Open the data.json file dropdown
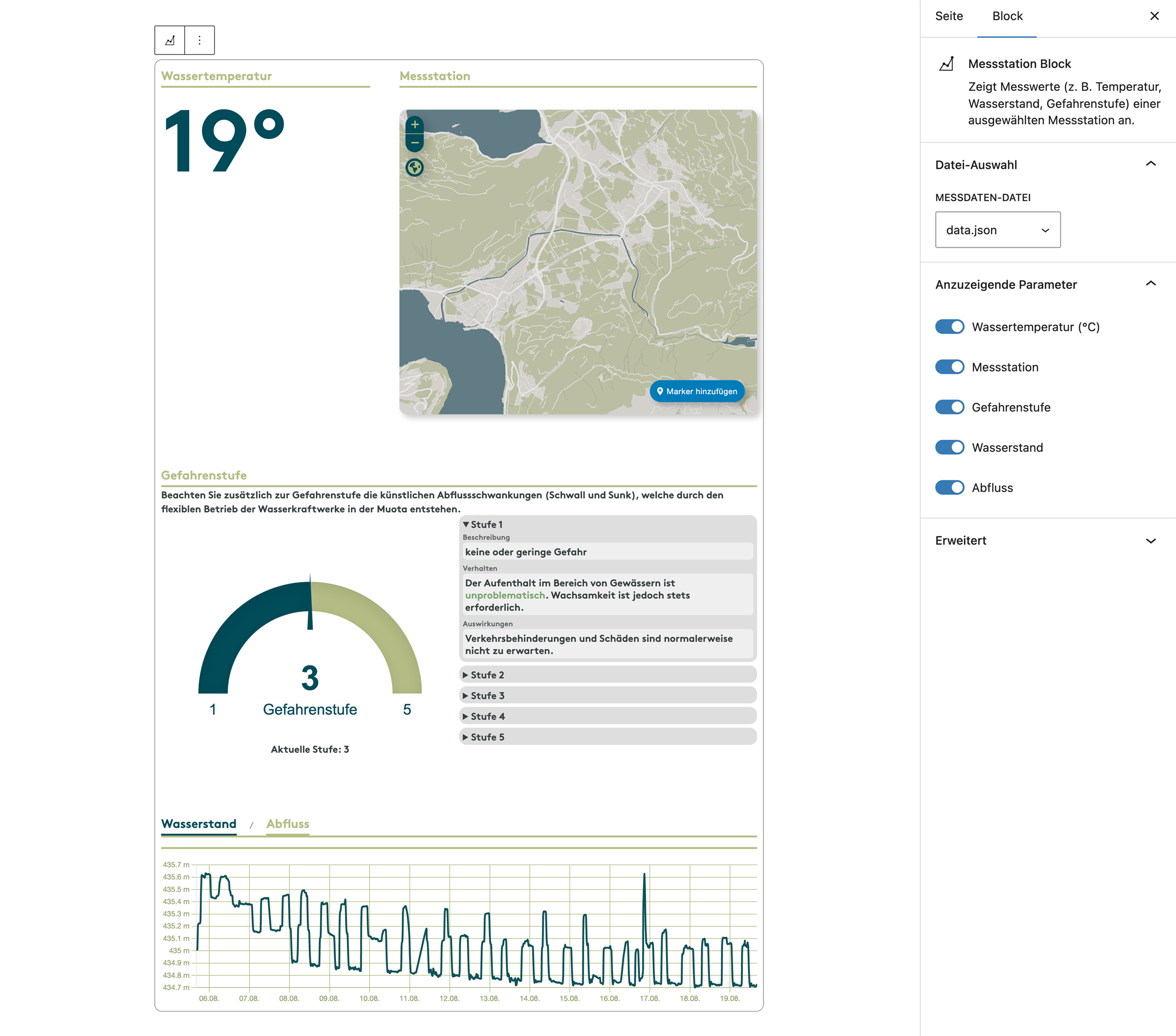 tap(998, 230)
